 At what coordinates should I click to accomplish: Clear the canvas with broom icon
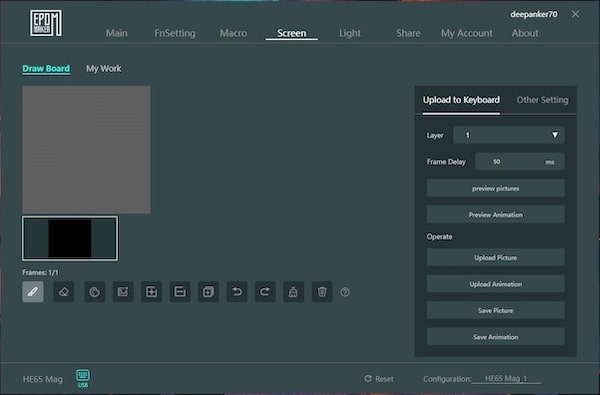293,292
